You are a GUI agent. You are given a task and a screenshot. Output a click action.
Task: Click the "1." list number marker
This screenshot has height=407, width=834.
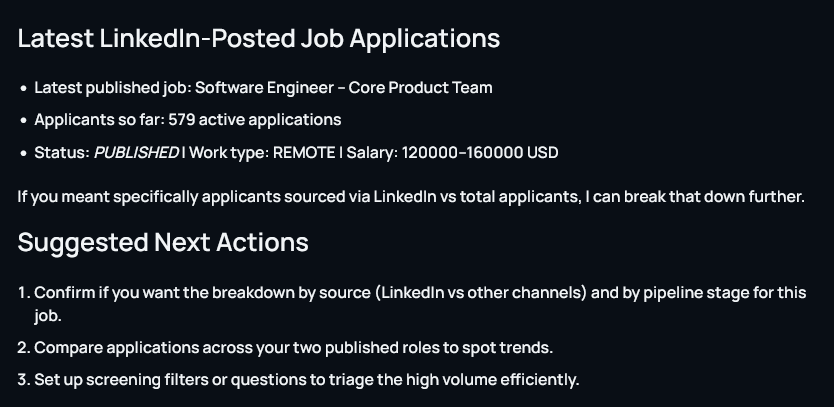24,293
